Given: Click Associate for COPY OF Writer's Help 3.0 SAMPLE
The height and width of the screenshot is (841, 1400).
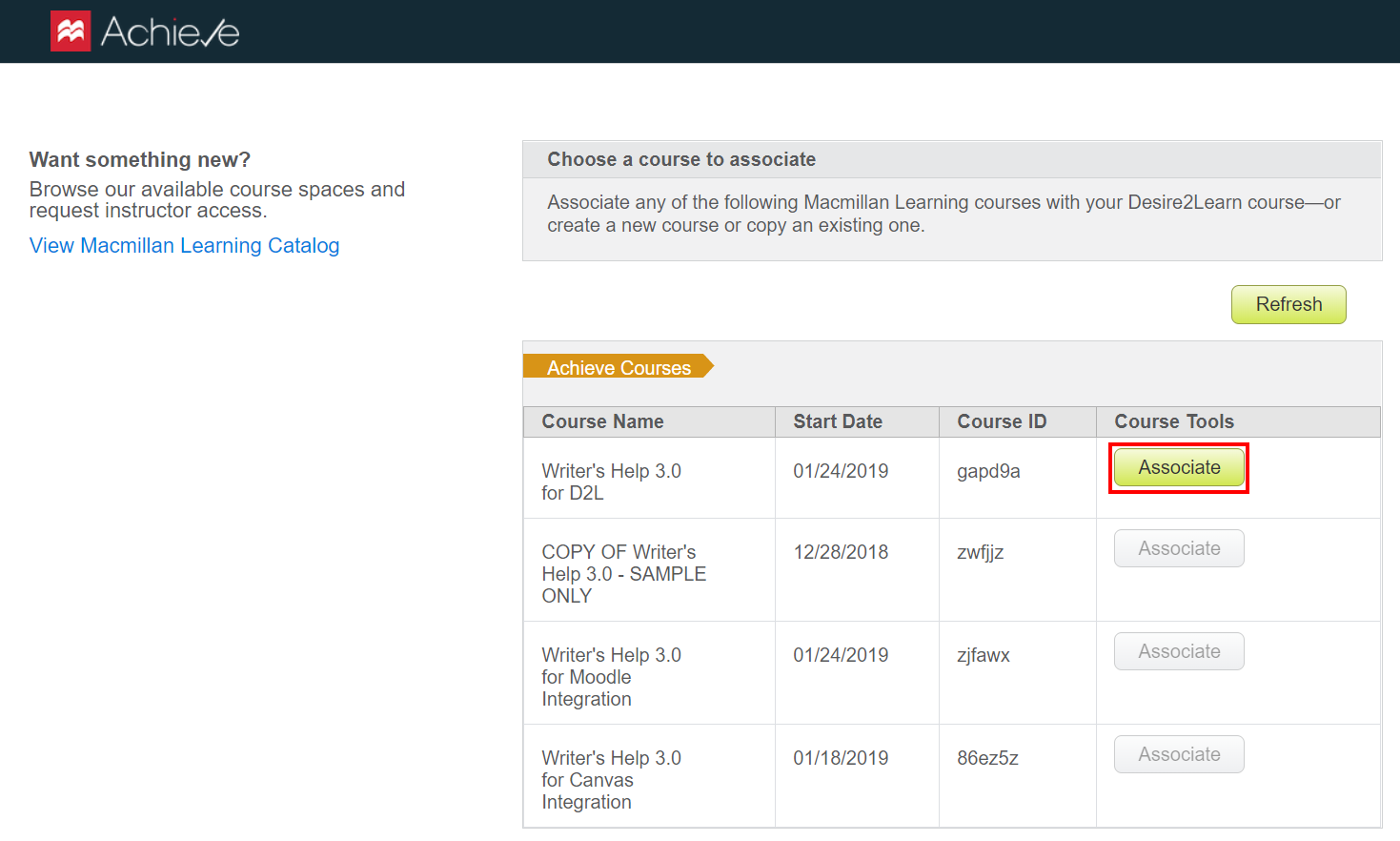Looking at the screenshot, I should 1179,548.
